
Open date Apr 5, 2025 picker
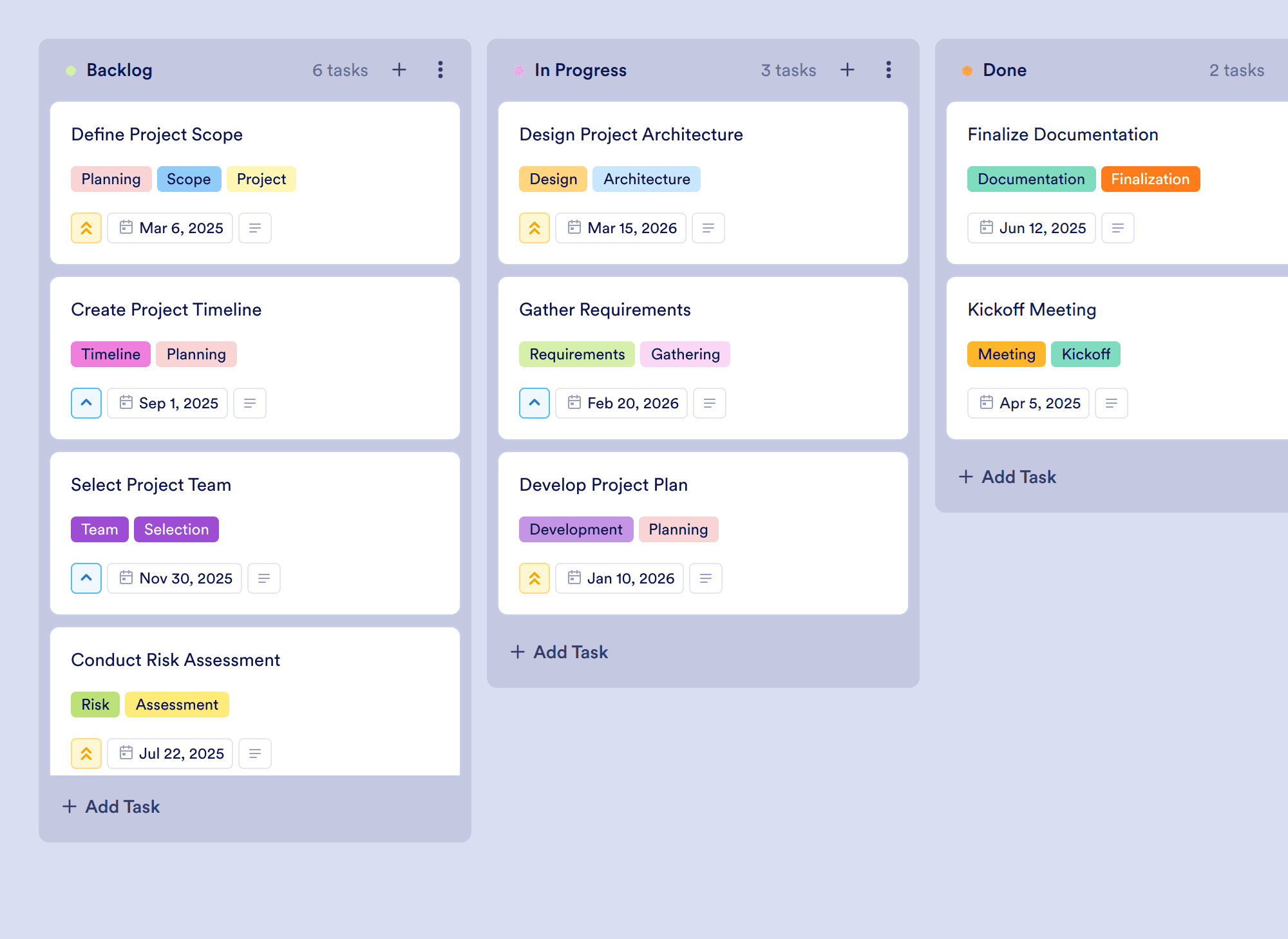(1028, 403)
